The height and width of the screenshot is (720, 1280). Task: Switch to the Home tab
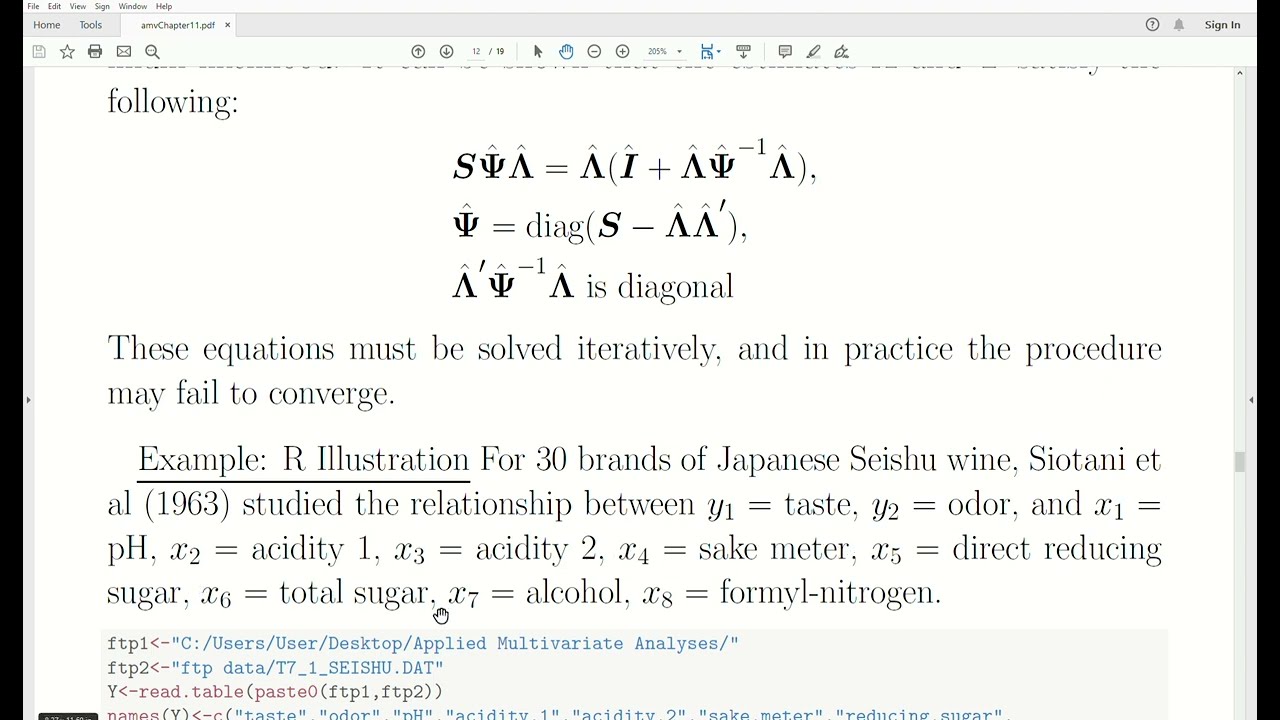click(46, 25)
